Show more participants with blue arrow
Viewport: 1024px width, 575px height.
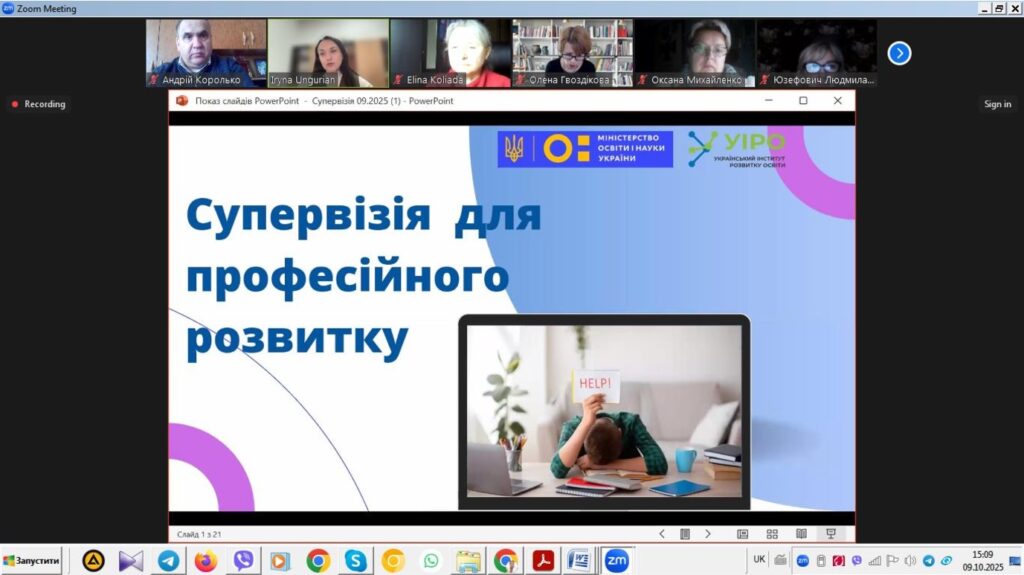899,53
